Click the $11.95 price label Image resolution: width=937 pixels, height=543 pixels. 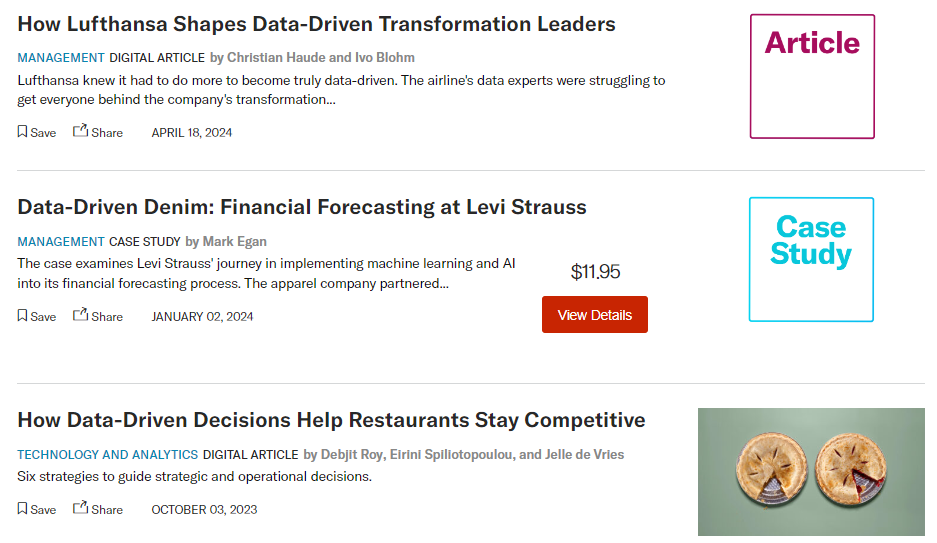595,272
